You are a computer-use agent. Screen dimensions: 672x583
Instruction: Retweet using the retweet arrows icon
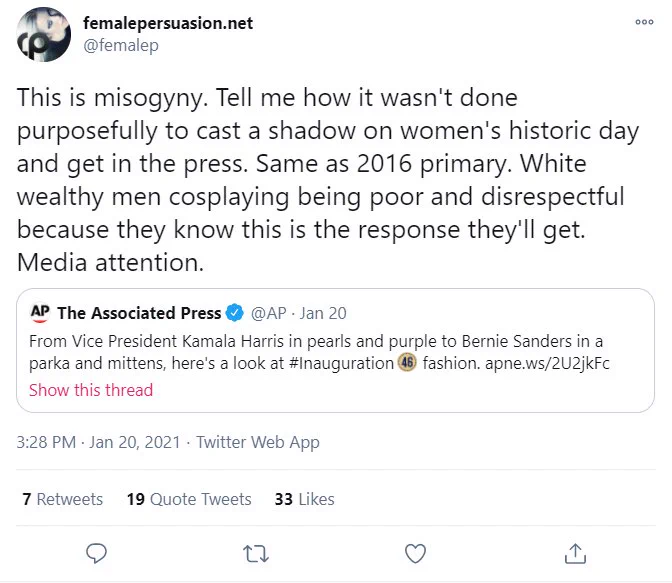pos(256,553)
